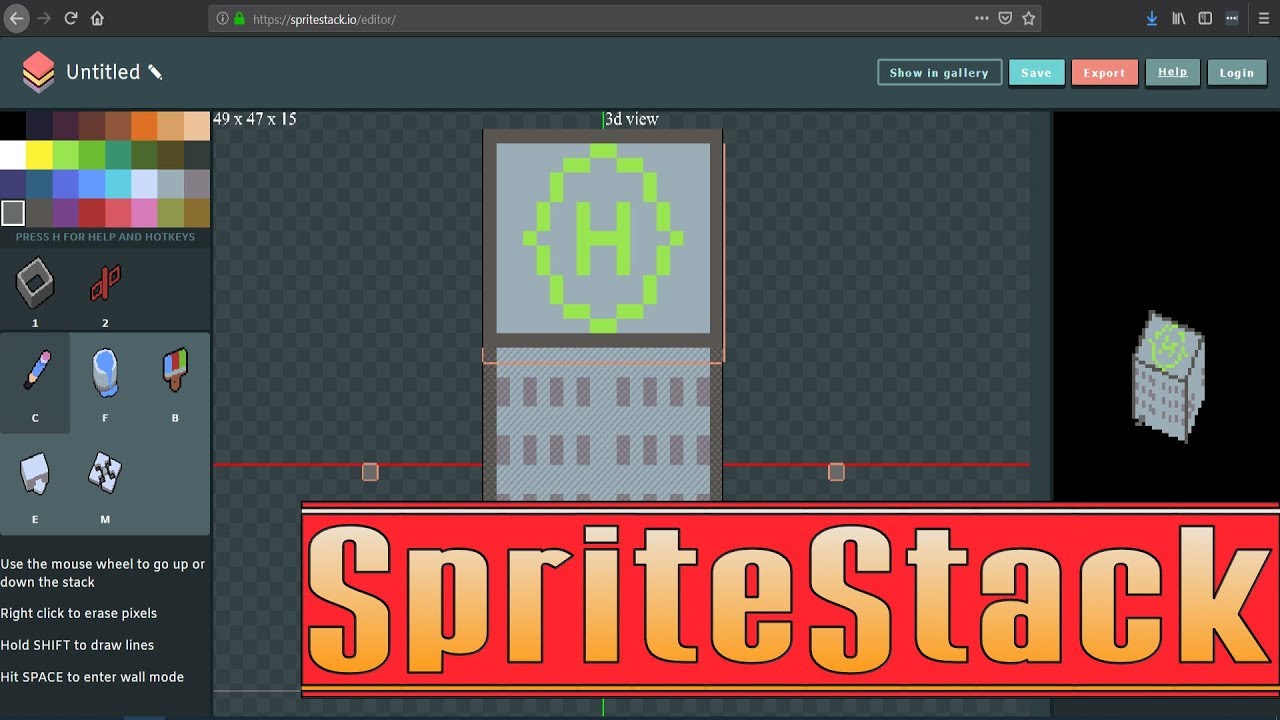
Task: Open the Firefox hamburger menu
Action: tap(1263, 18)
